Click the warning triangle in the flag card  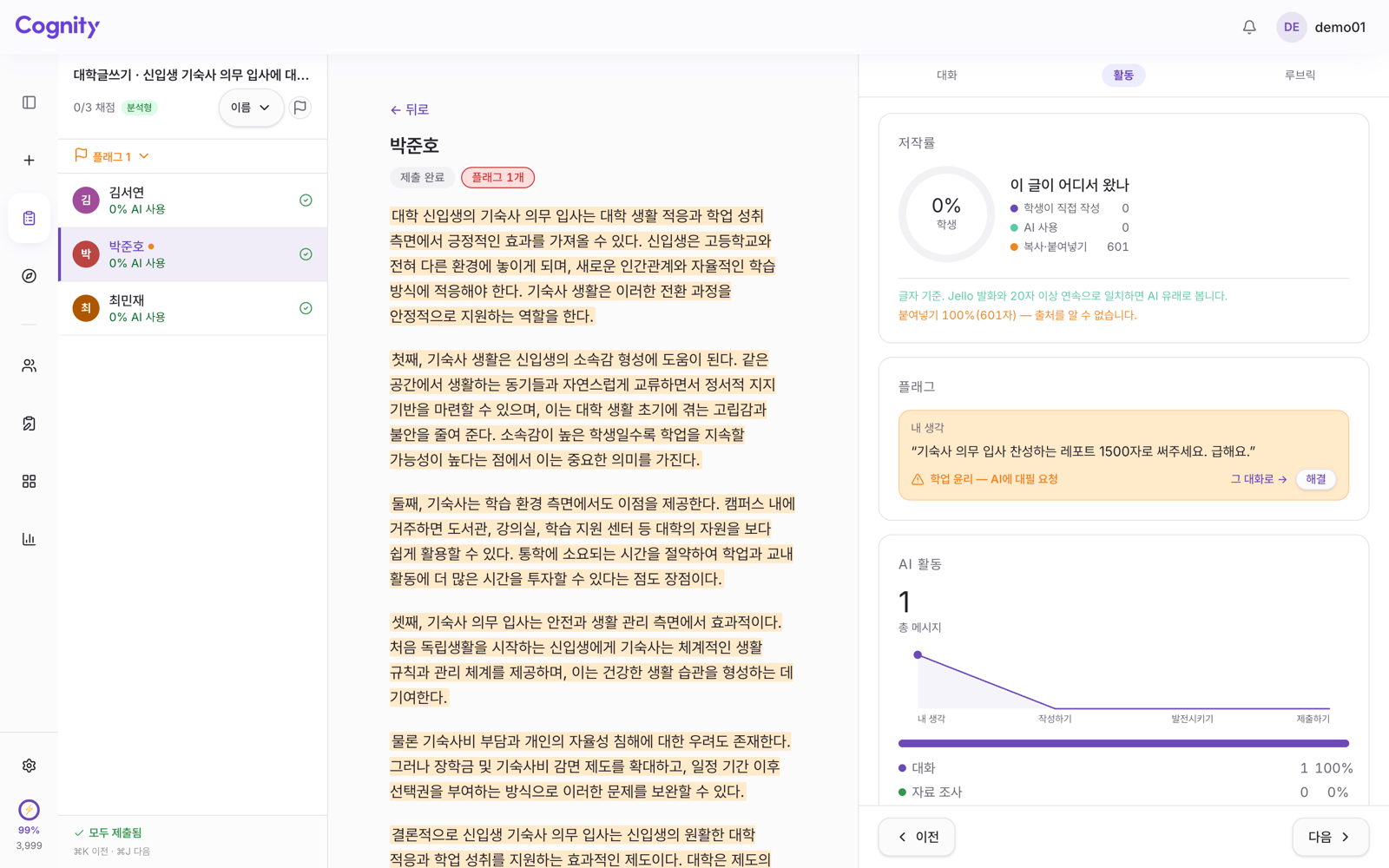coord(918,479)
